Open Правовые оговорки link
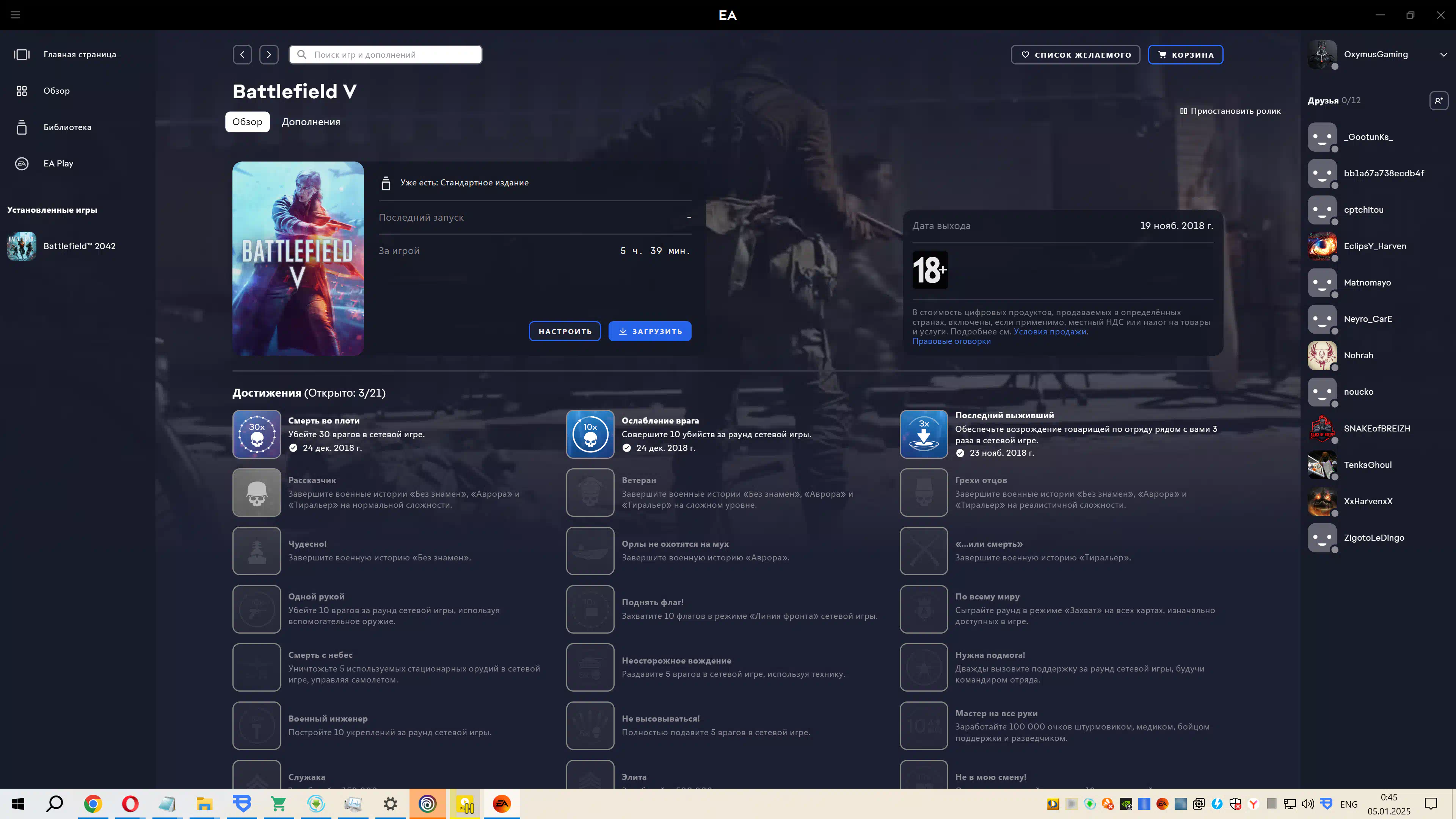Image resolution: width=1456 pixels, height=819 pixels. tap(951, 341)
